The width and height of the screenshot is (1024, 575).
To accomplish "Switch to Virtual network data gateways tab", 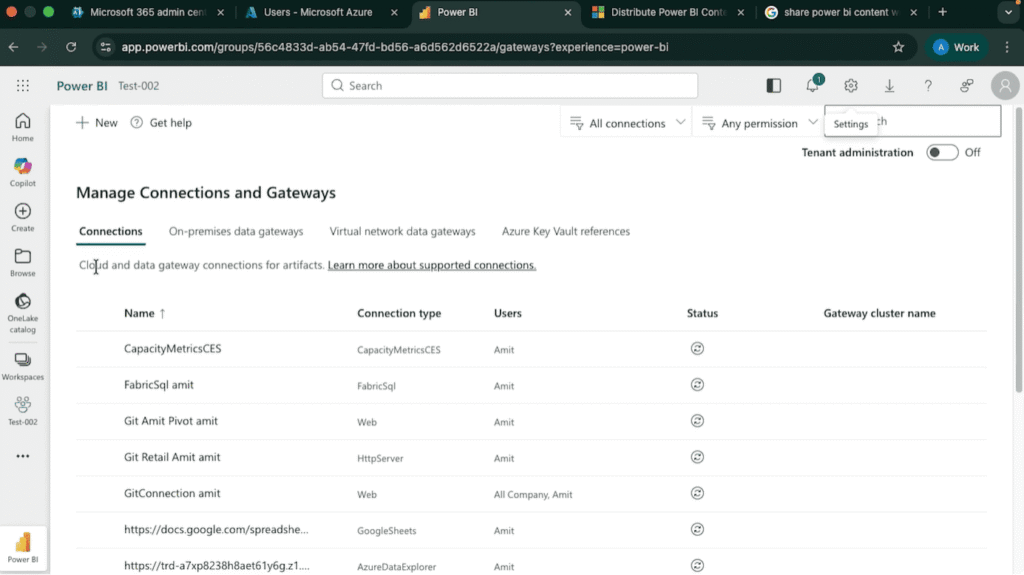I will [x=402, y=231].
